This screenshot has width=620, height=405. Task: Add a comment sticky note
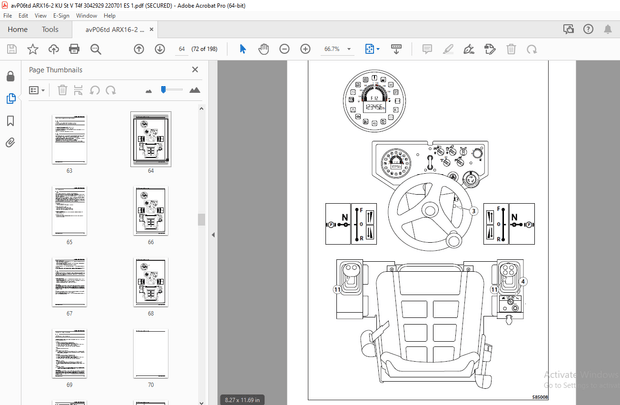pyautogui.click(x=427, y=49)
